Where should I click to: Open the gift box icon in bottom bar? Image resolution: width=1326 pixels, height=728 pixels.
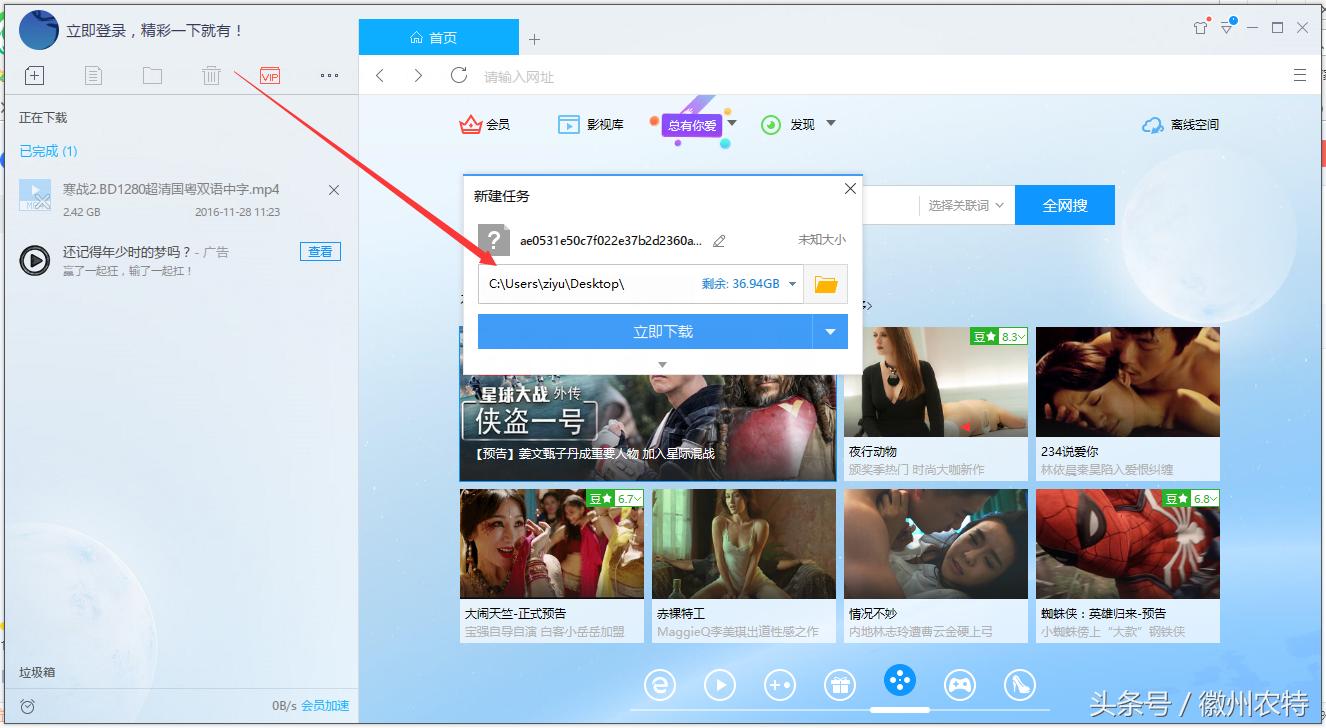(840, 684)
